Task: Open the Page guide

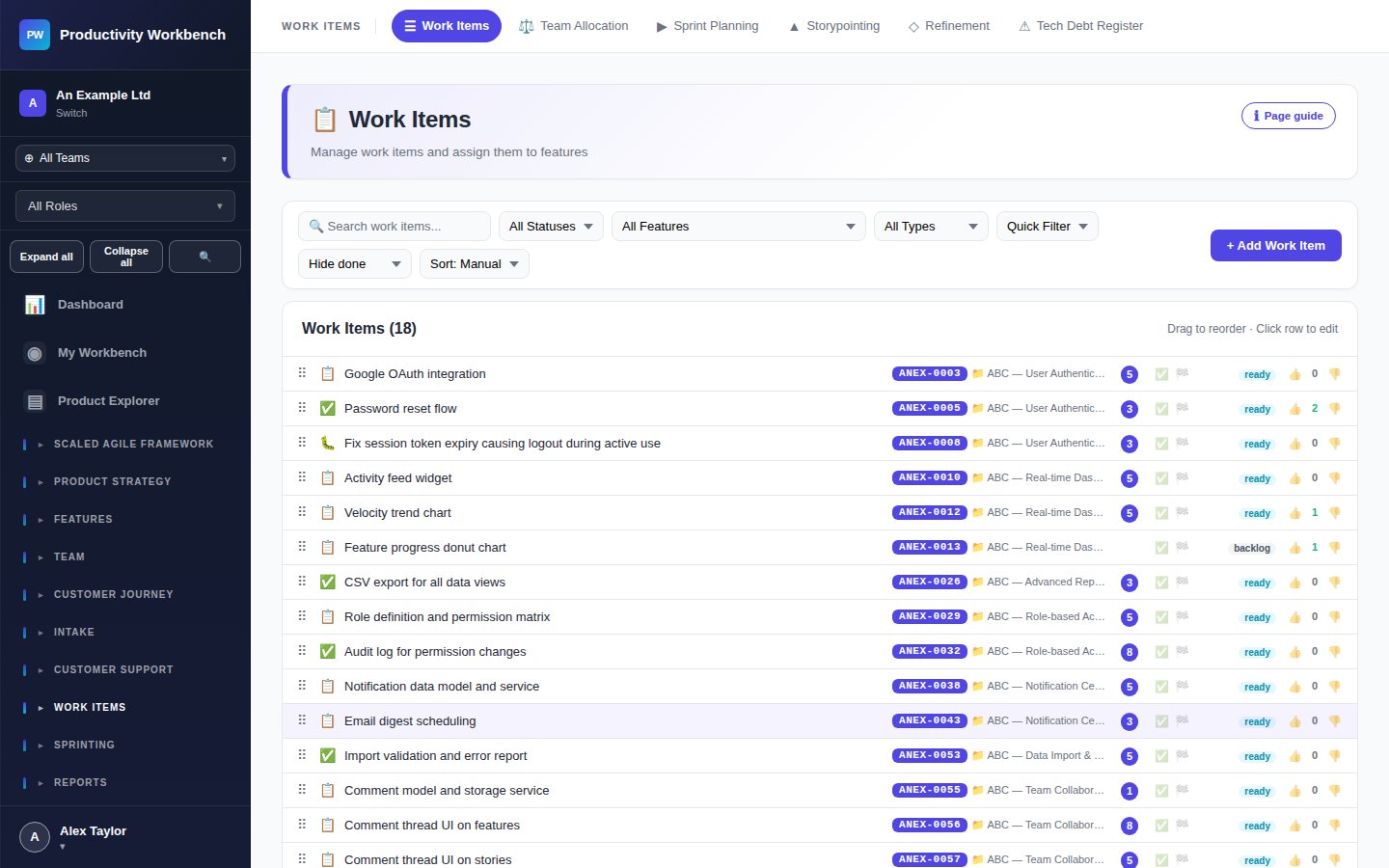Action: [1289, 116]
